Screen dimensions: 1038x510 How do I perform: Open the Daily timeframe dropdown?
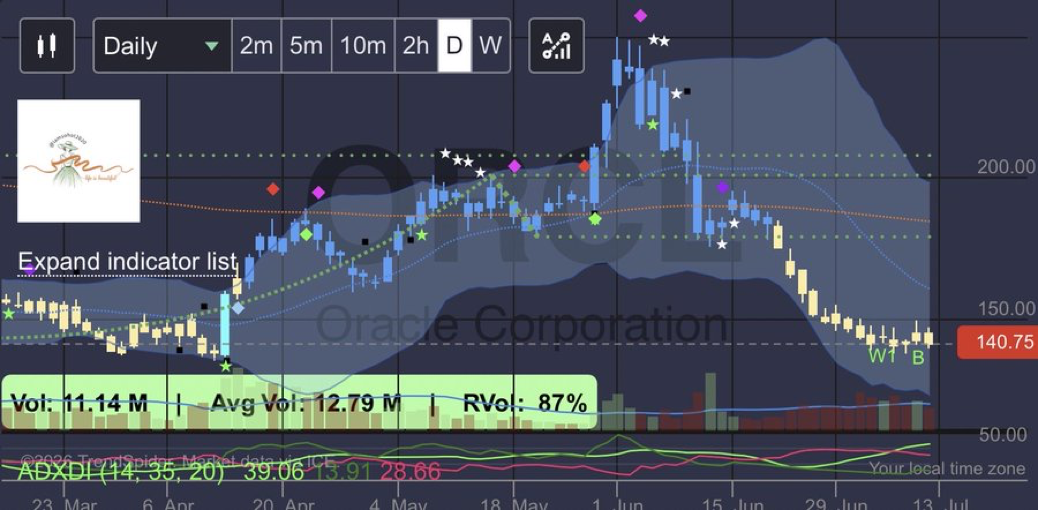pos(163,46)
